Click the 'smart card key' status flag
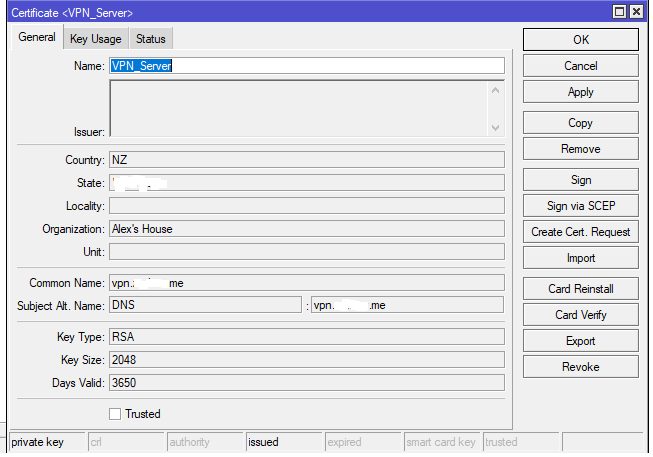 tap(442, 442)
